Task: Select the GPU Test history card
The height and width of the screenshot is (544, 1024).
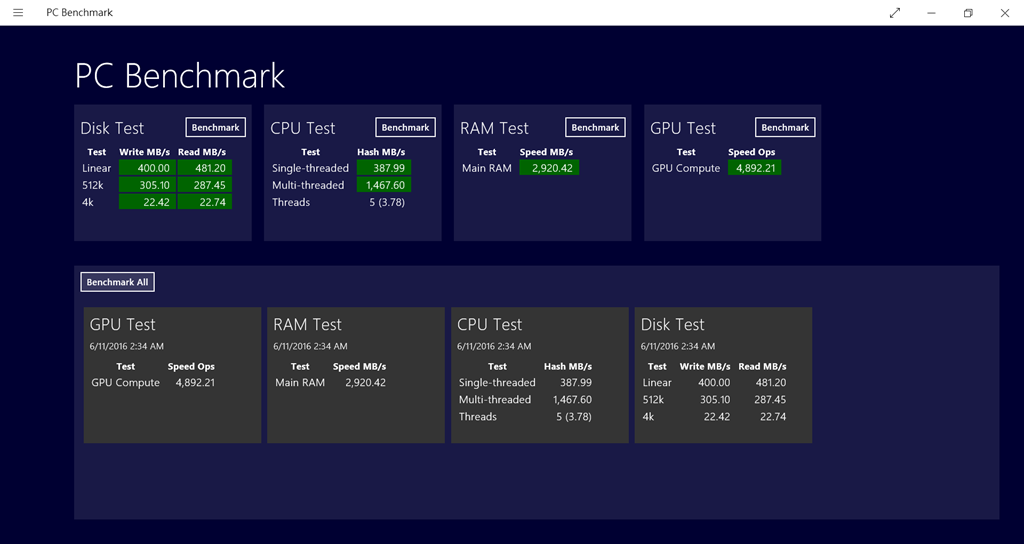Action: pos(172,375)
